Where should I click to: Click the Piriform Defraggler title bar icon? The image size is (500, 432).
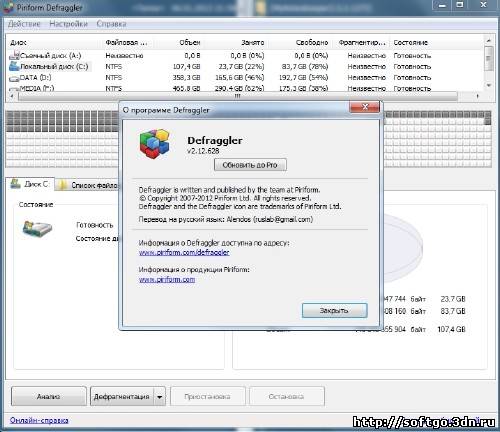(8, 7)
